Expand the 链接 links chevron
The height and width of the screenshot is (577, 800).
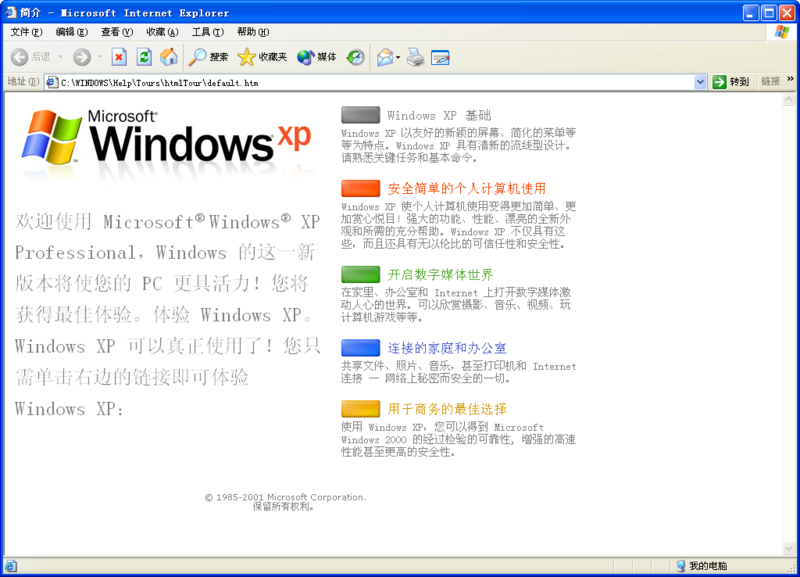pos(789,81)
